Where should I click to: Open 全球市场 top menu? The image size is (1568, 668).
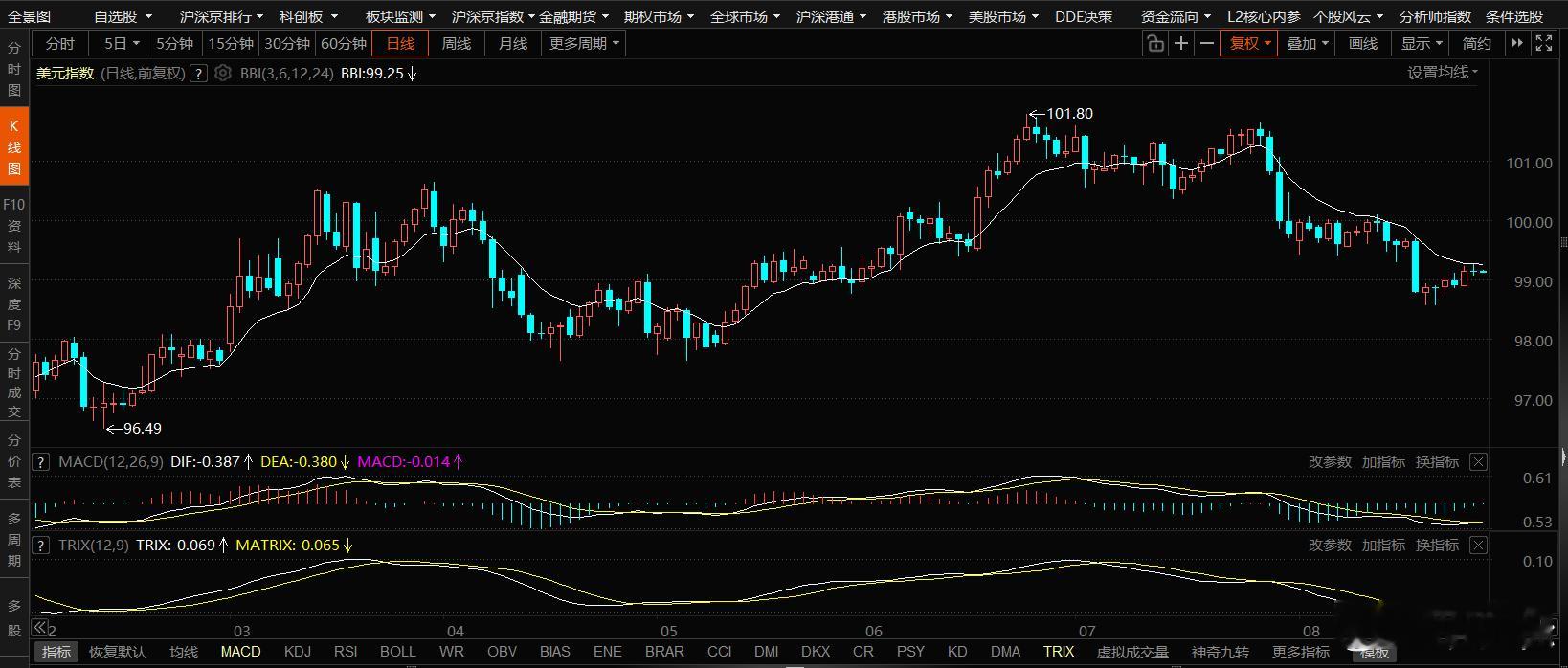click(x=745, y=16)
